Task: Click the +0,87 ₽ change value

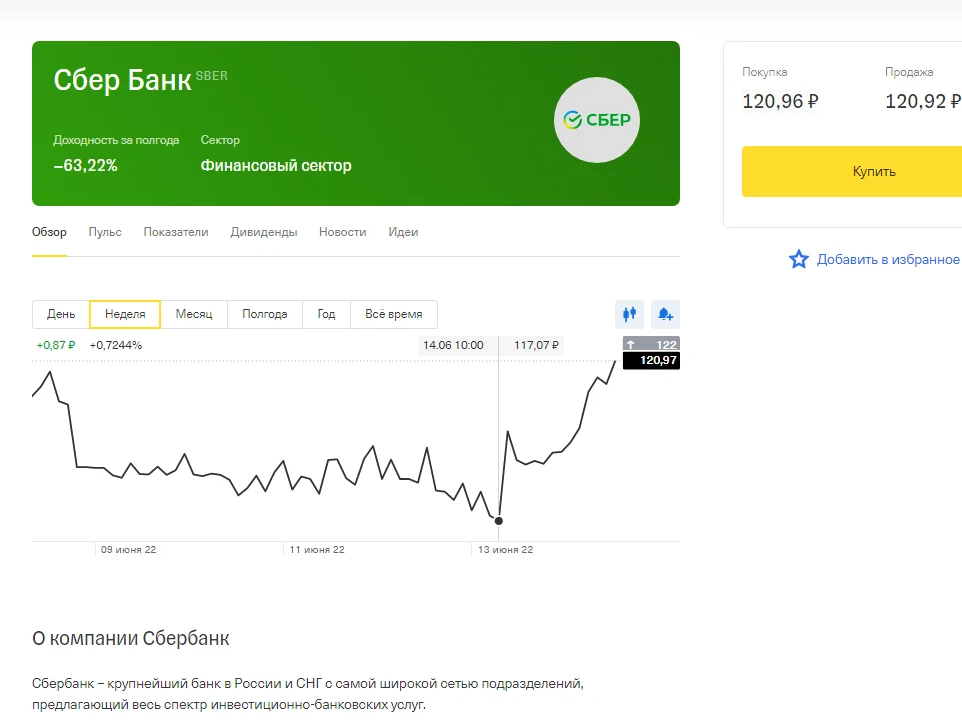Action: point(56,345)
